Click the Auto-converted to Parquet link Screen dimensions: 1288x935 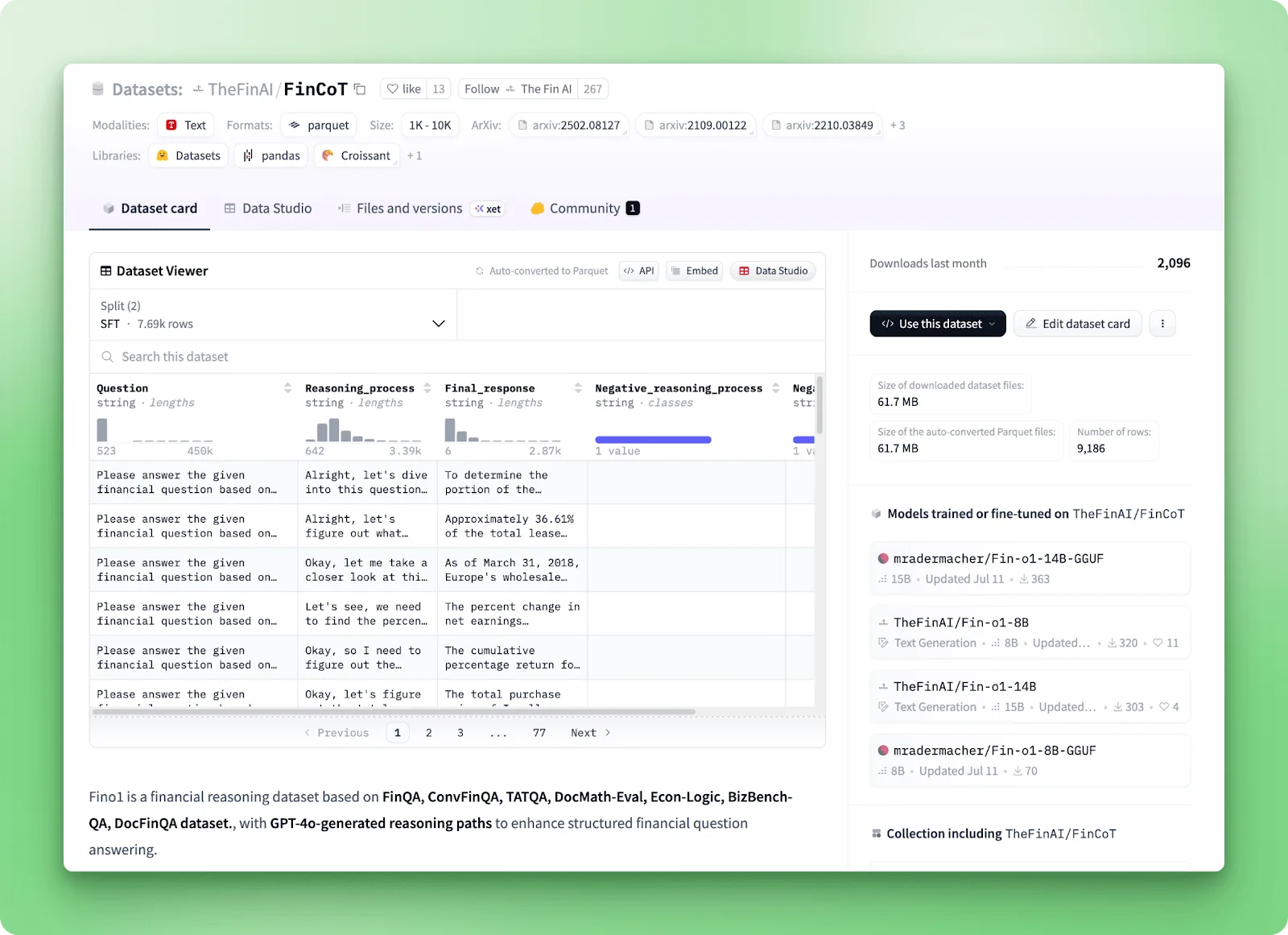click(x=542, y=271)
